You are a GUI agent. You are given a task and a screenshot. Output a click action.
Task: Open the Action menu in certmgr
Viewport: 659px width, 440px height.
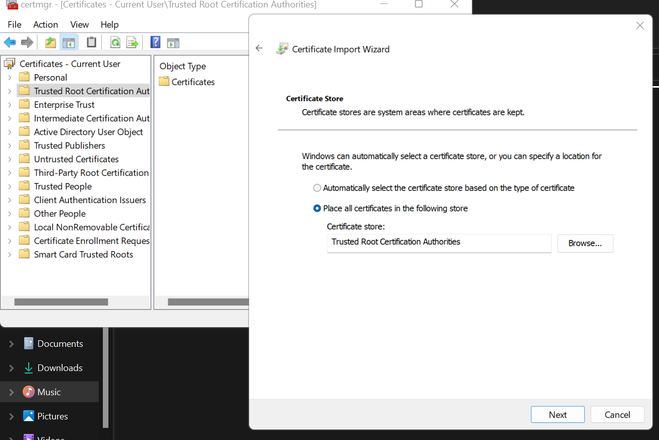45,25
